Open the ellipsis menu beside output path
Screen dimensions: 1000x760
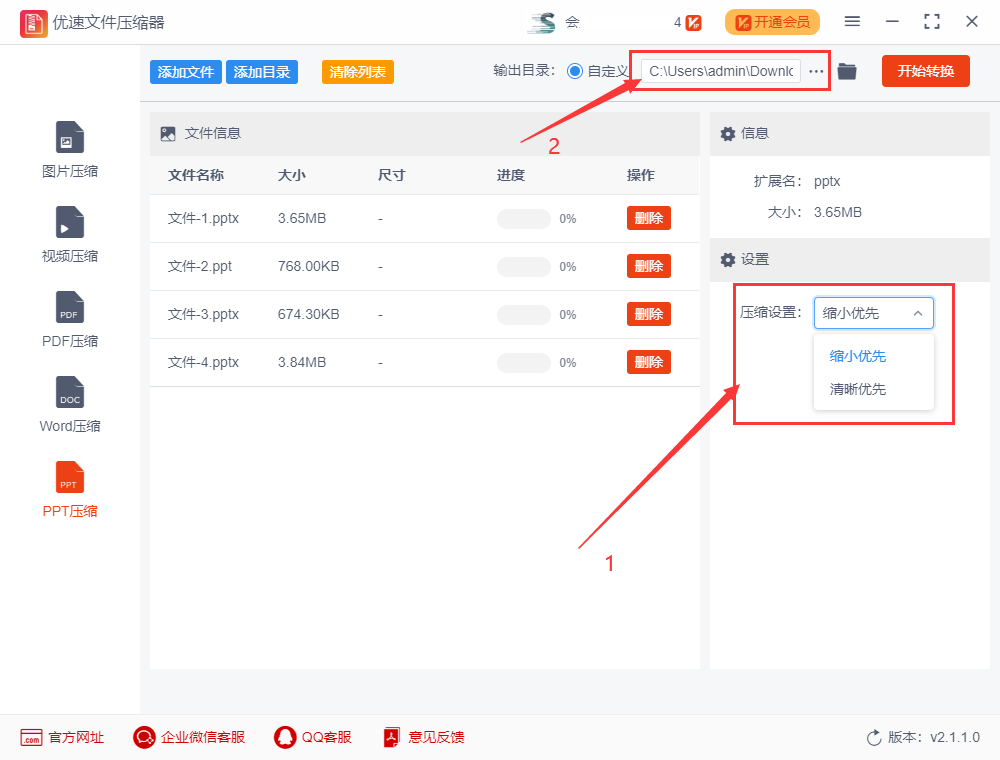[x=816, y=71]
